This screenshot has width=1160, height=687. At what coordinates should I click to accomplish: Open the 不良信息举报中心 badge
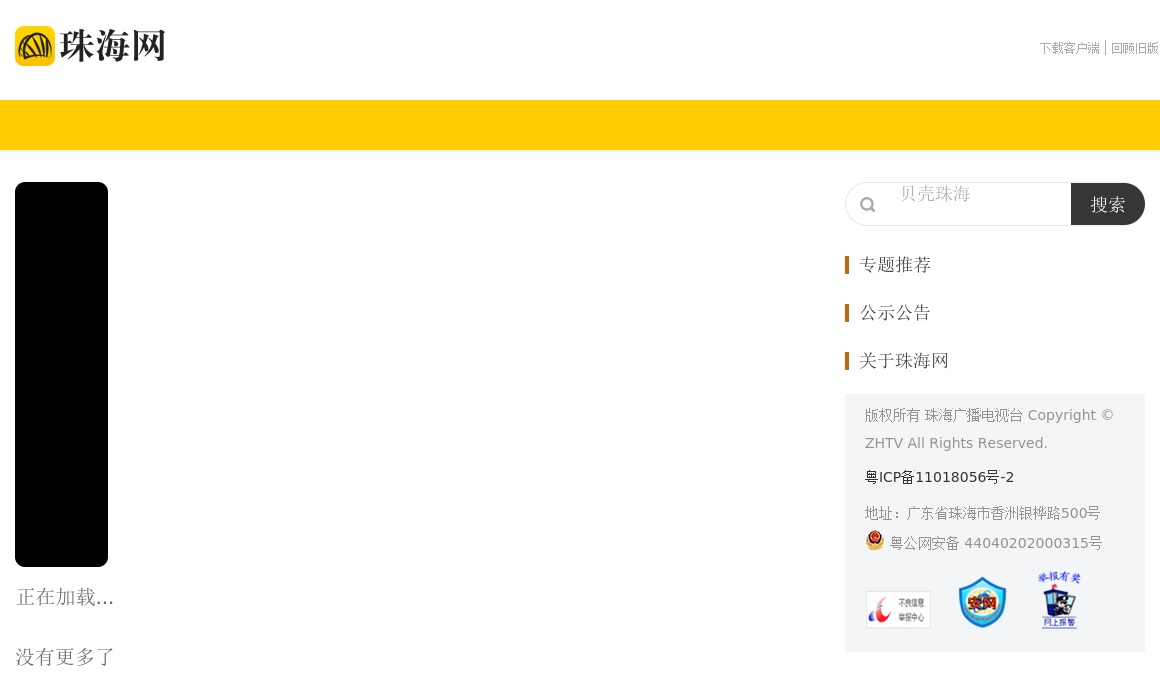pyautogui.click(x=898, y=609)
